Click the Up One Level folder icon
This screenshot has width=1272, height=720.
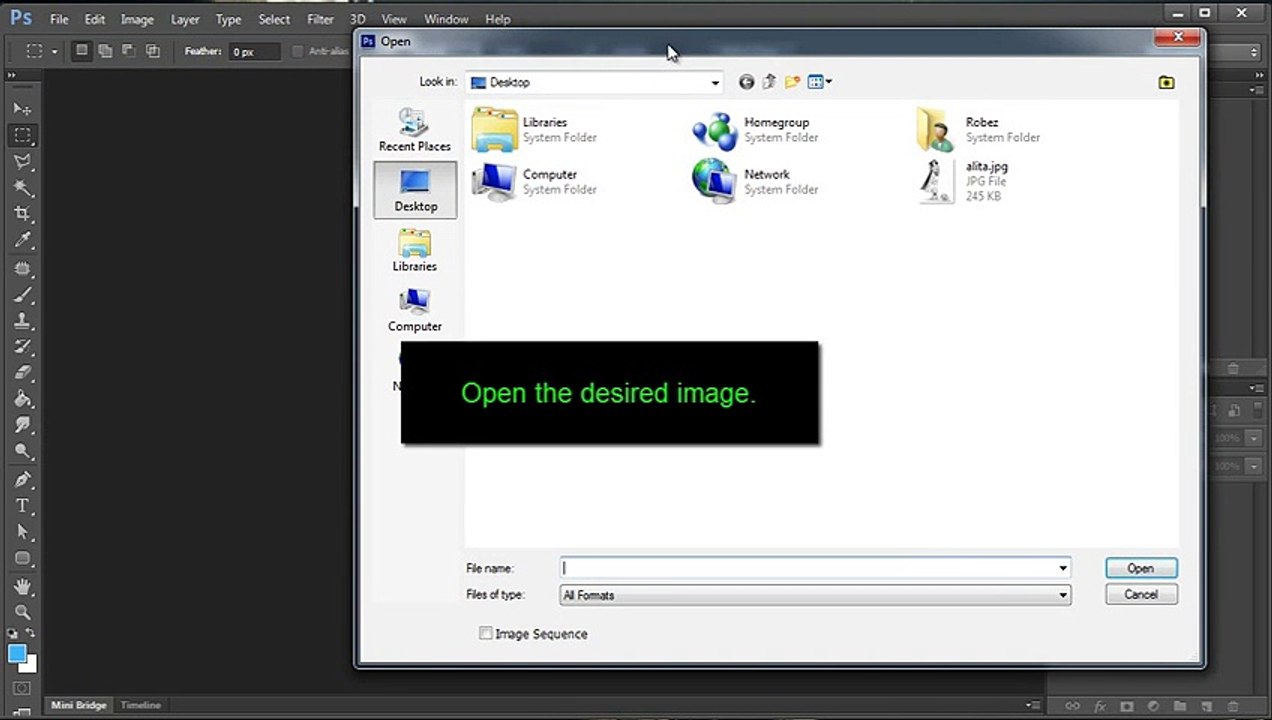(769, 82)
